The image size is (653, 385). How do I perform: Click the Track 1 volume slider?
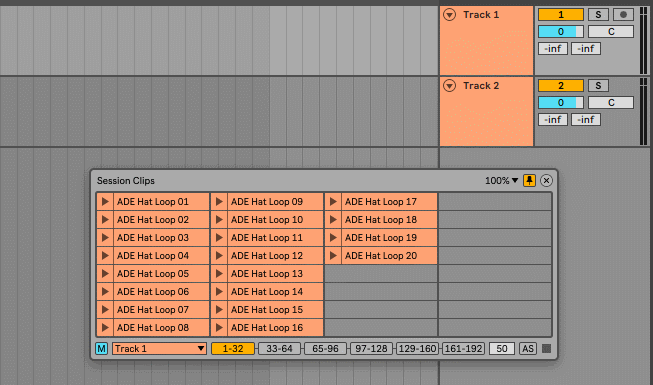tap(561, 32)
